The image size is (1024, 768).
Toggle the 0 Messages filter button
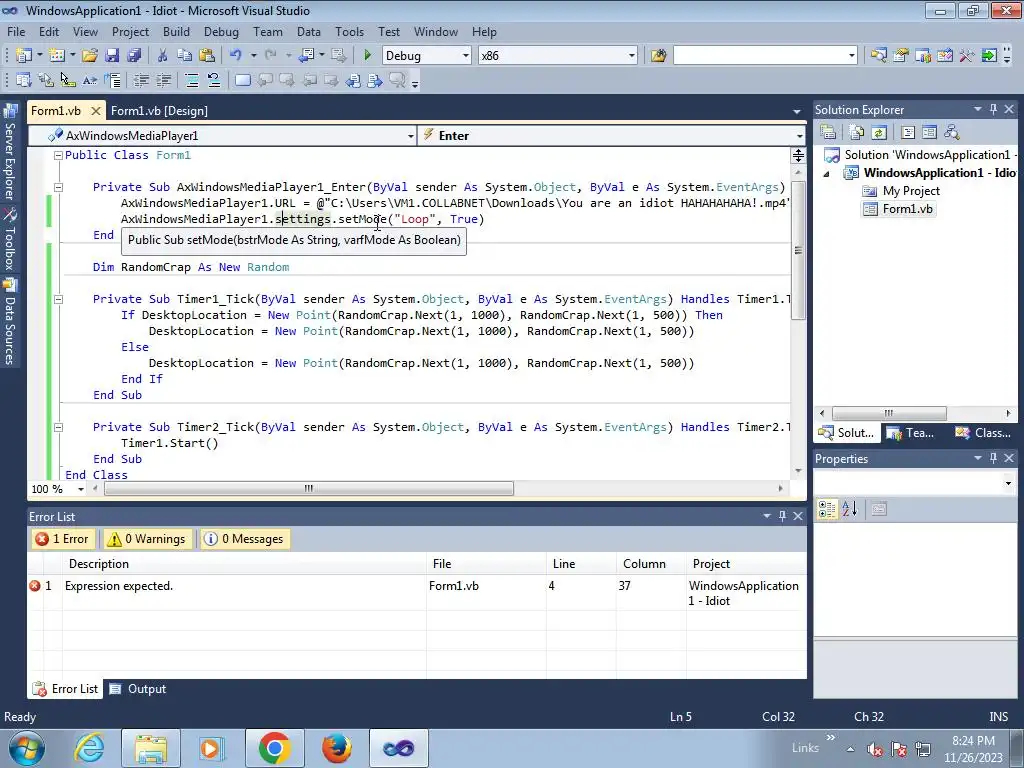(245, 539)
